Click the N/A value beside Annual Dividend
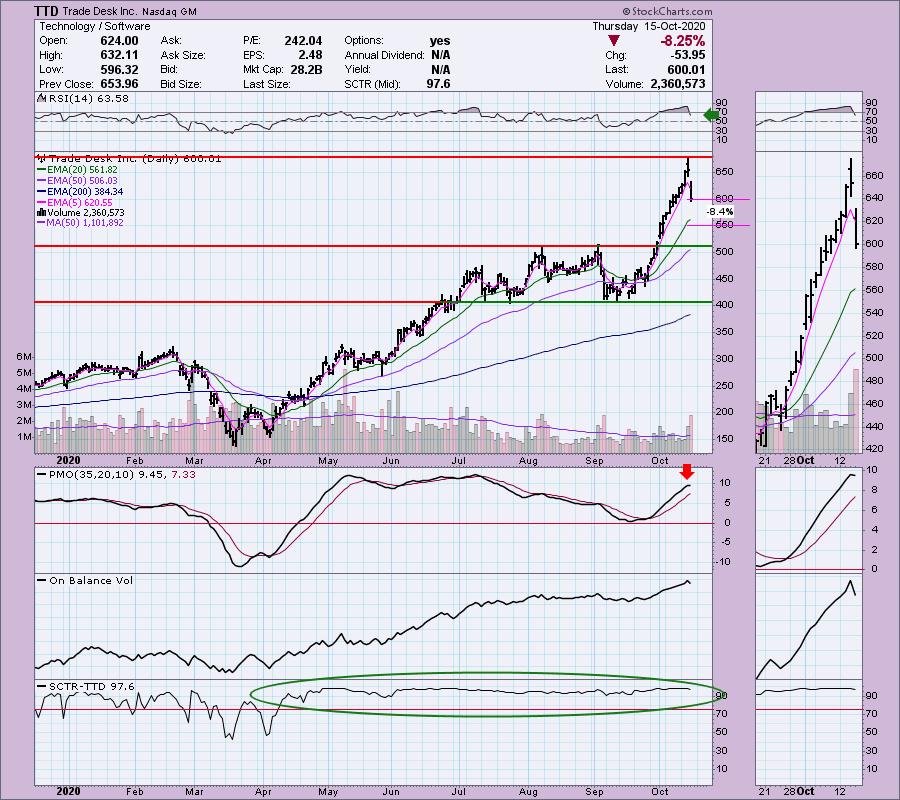Viewport: 900px width, 800px height. point(440,55)
